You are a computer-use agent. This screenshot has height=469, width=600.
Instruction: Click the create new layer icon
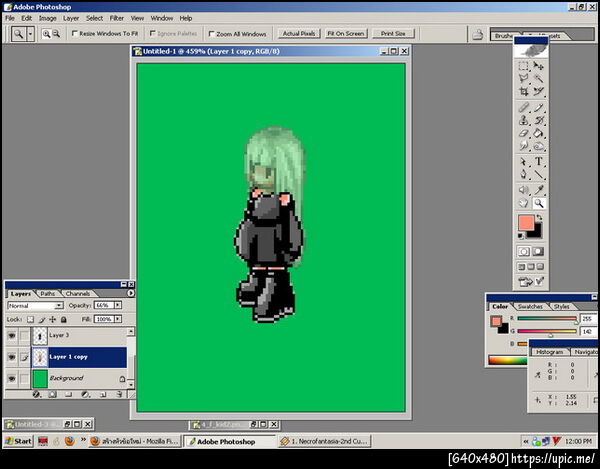tap(103, 394)
